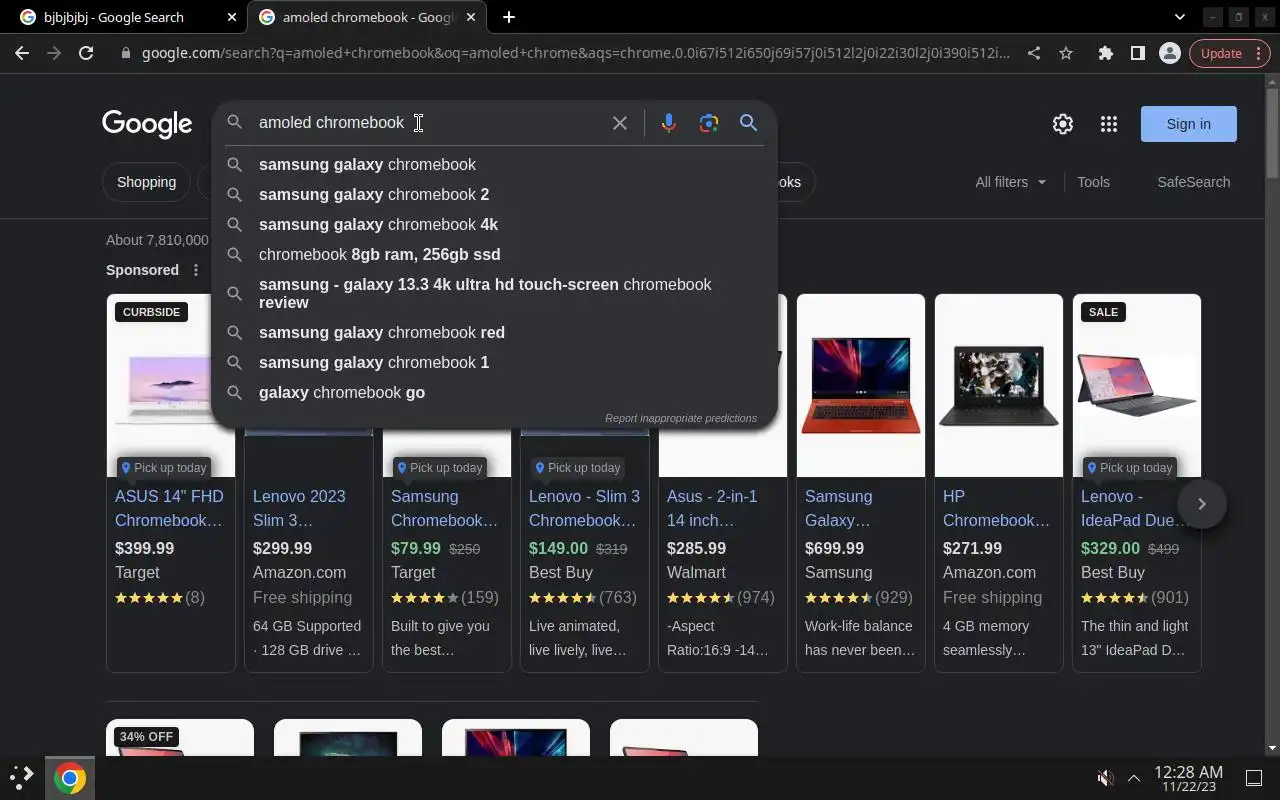This screenshot has height=800, width=1280.
Task: Open the Chrome extensions puzzle icon
Action: pos(1105,53)
